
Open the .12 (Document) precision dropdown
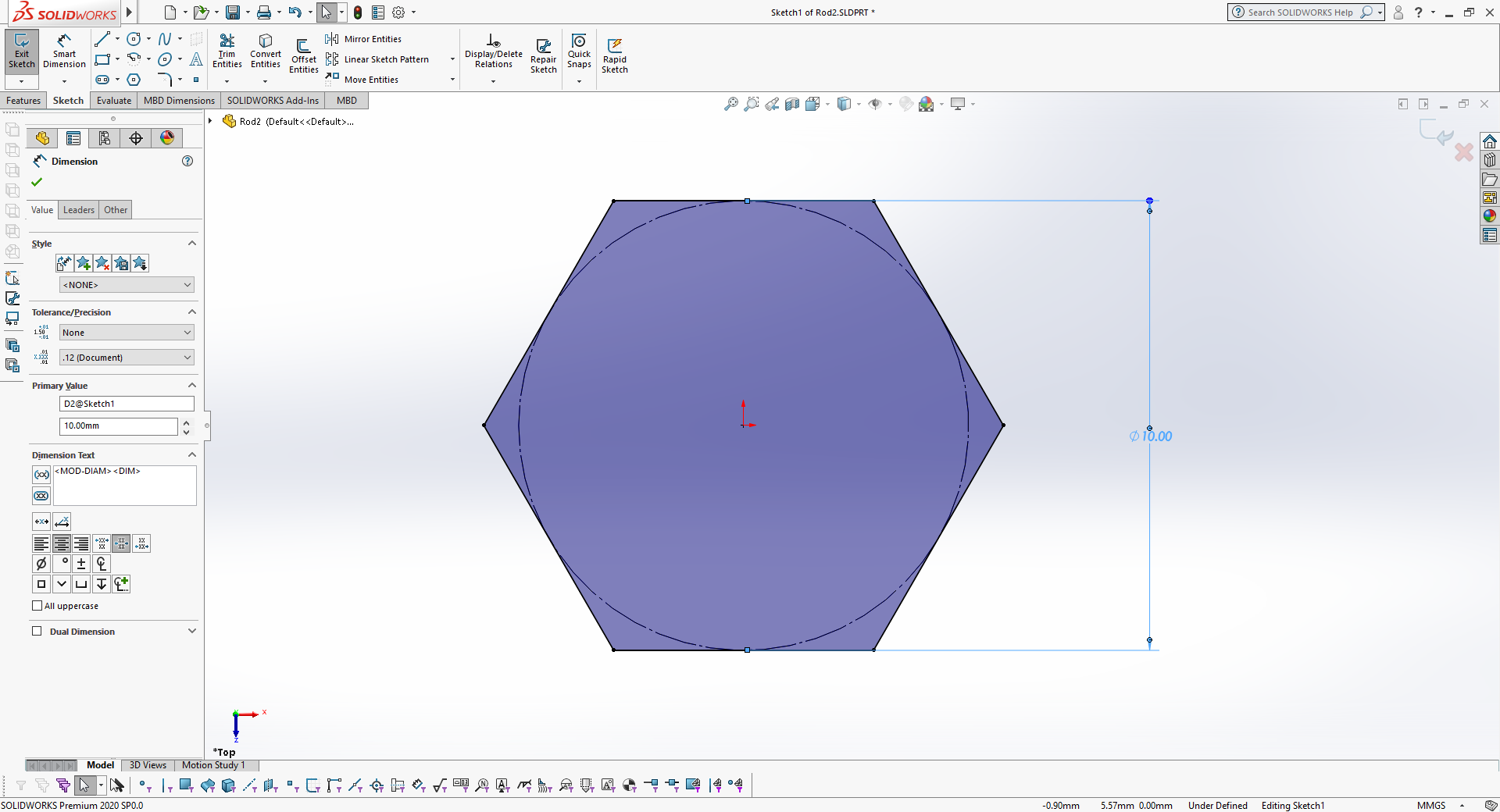coord(127,358)
